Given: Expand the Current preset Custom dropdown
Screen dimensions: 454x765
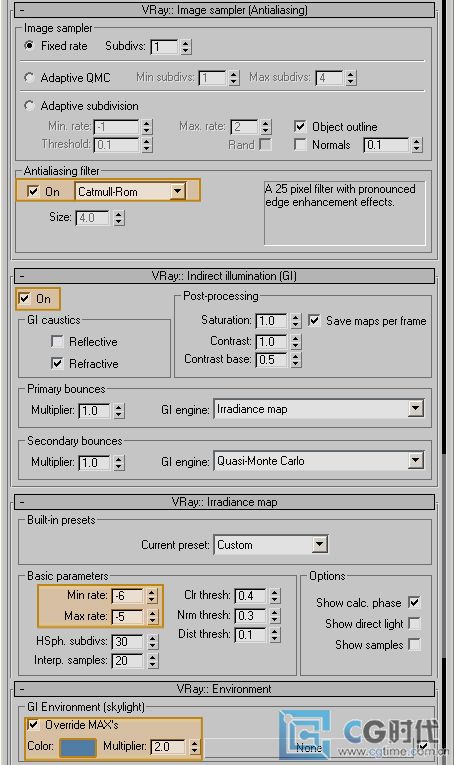Looking at the screenshot, I should click(271, 545).
